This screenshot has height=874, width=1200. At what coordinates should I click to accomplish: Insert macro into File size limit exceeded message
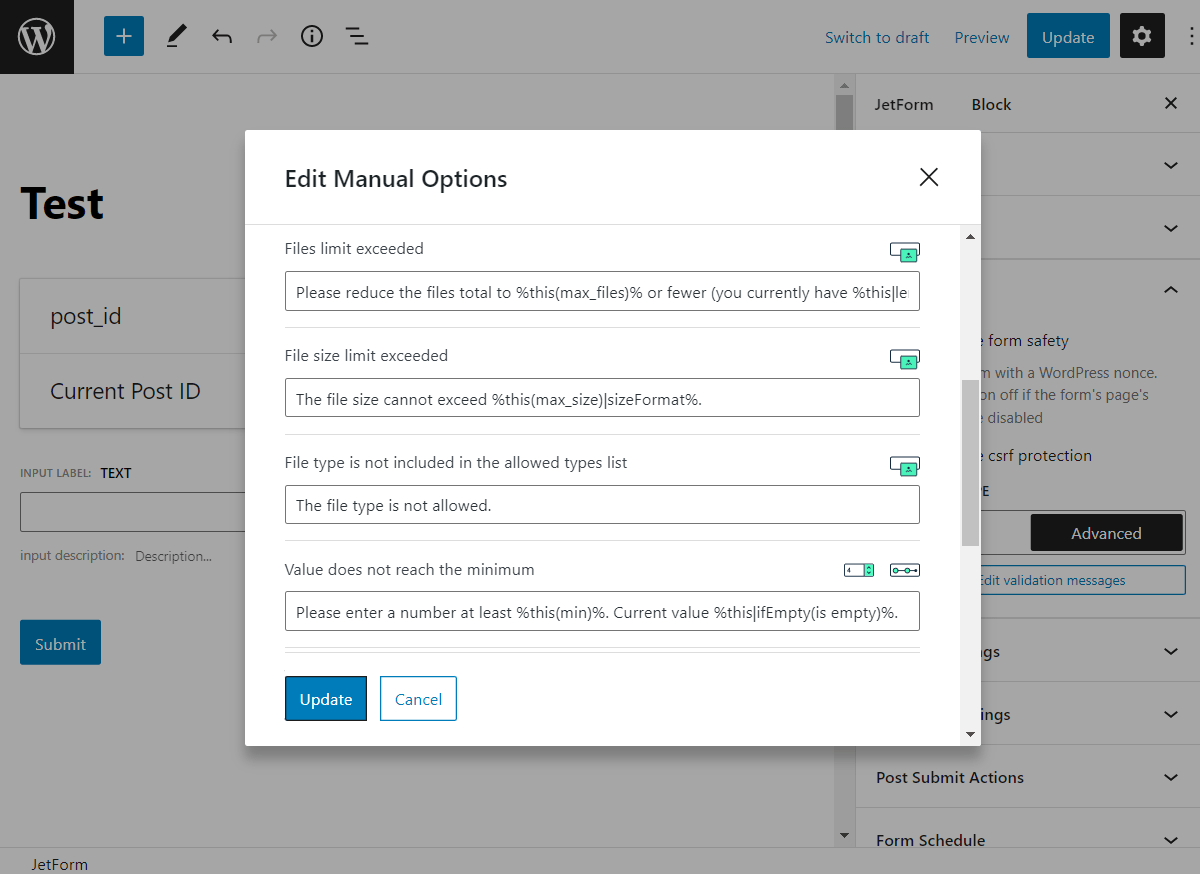(904, 359)
